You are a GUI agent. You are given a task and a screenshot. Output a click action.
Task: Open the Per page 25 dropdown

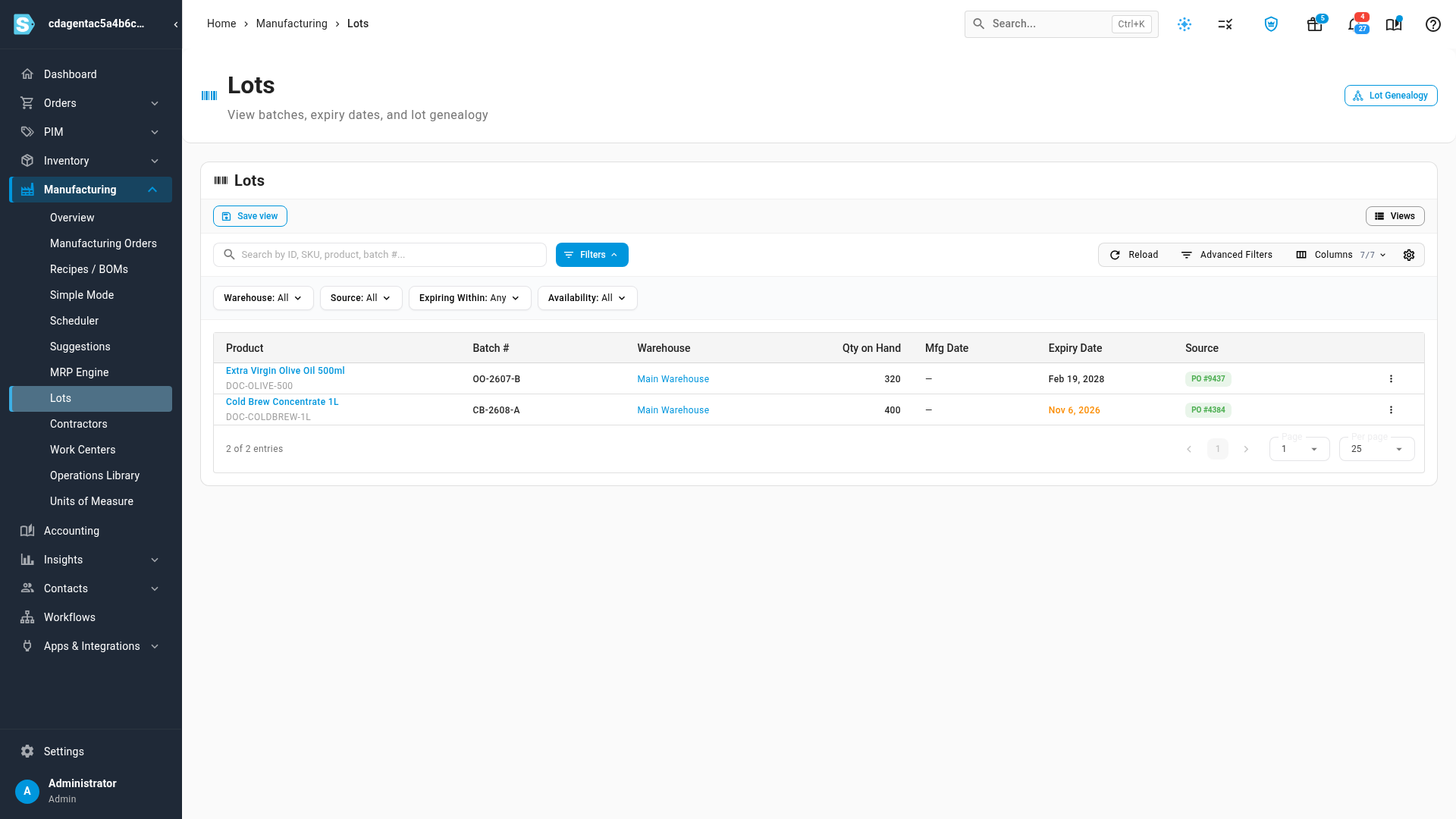(x=1376, y=449)
